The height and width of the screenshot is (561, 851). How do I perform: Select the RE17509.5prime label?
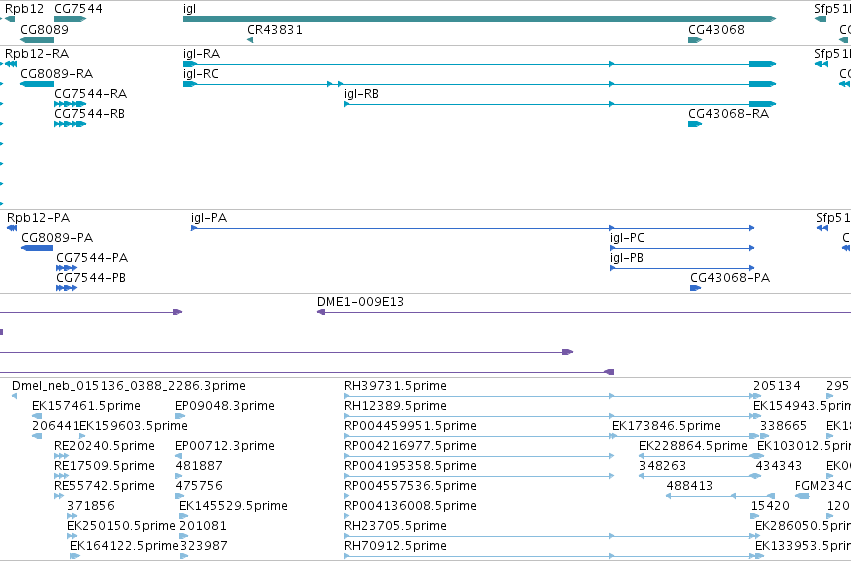click(104, 466)
